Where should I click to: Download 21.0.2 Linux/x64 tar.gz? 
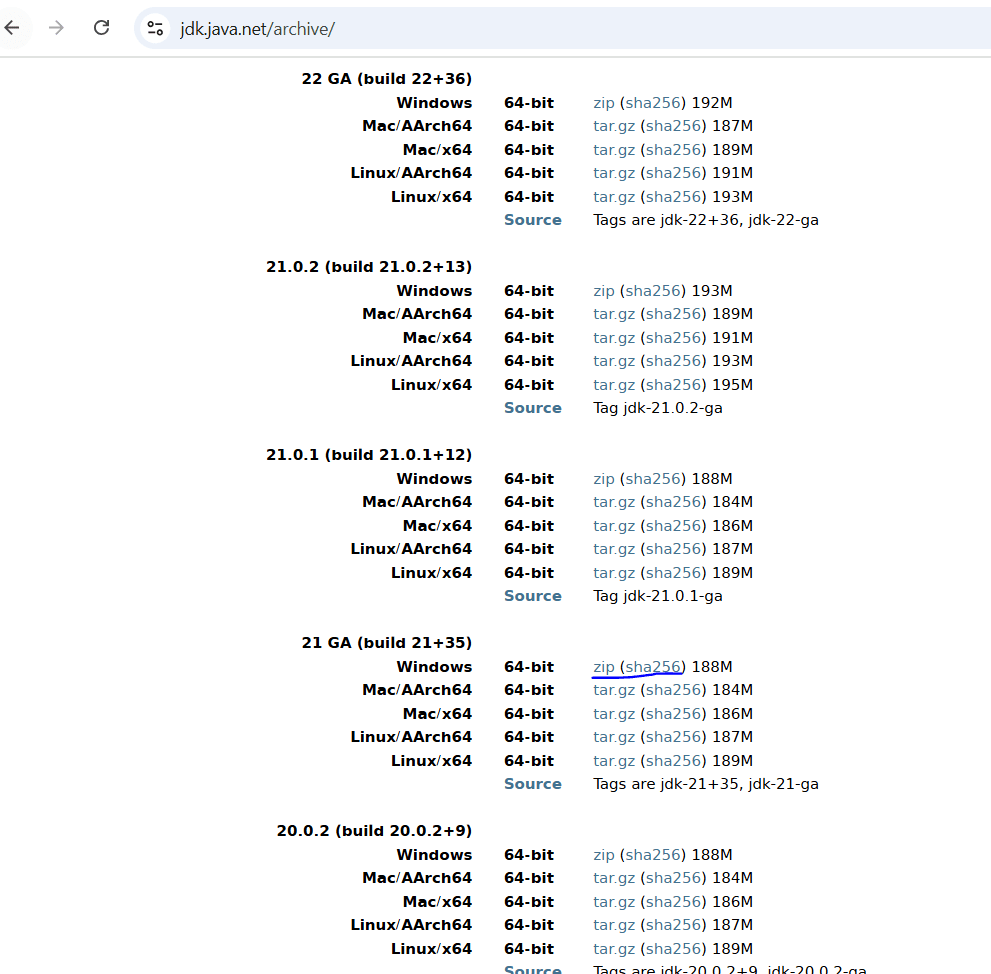click(614, 385)
